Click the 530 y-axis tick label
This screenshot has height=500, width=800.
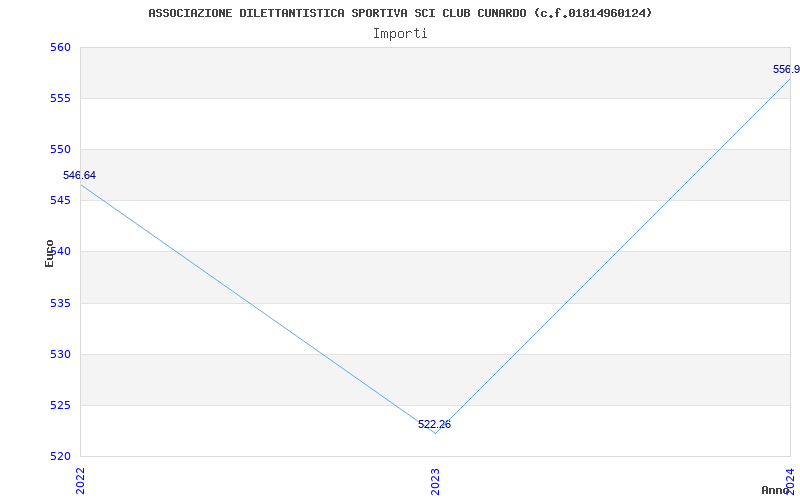[x=60, y=355]
